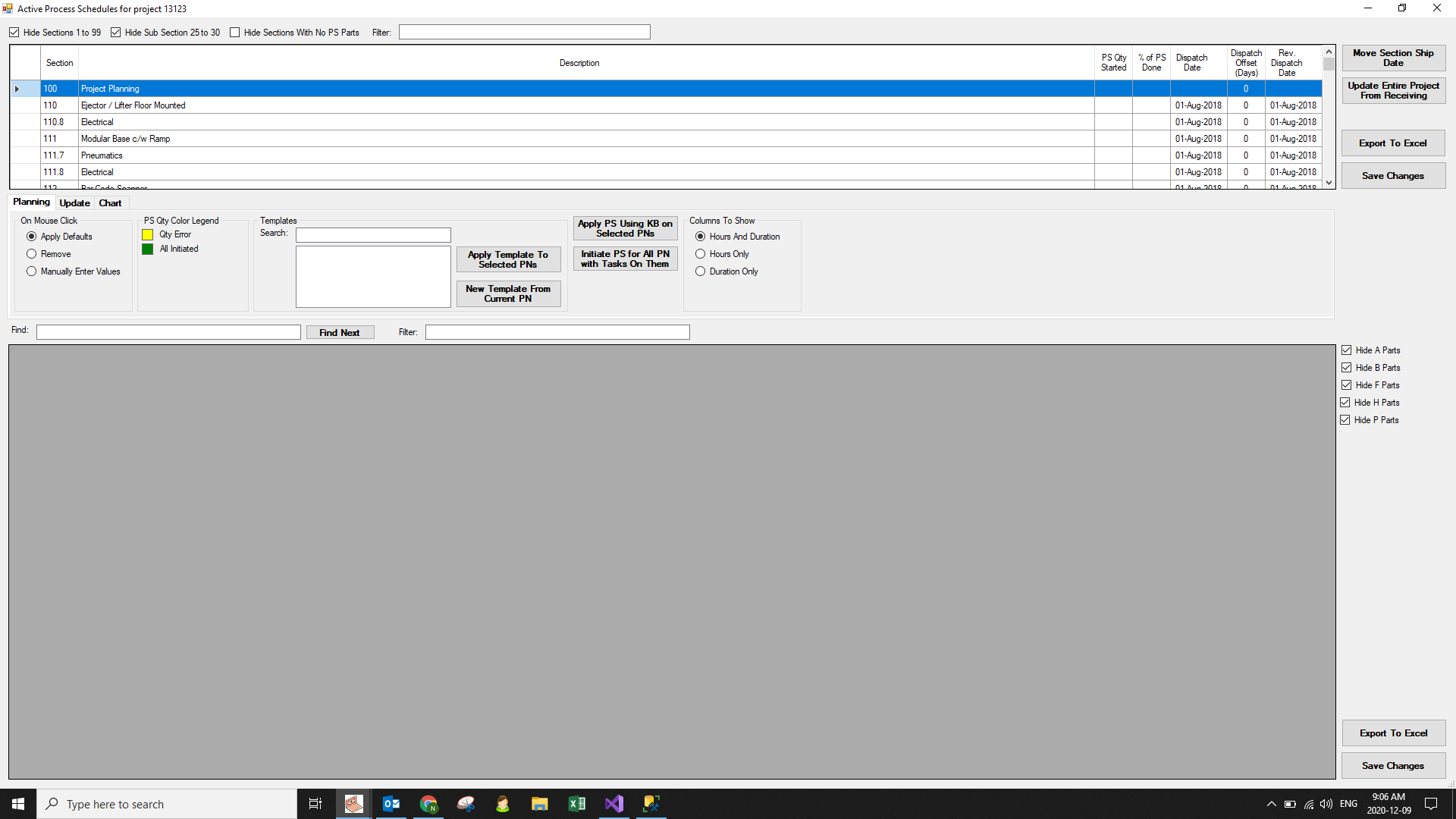Click the Task View taskbar icon
1456x819 pixels.
pyautogui.click(x=315, y=804)
